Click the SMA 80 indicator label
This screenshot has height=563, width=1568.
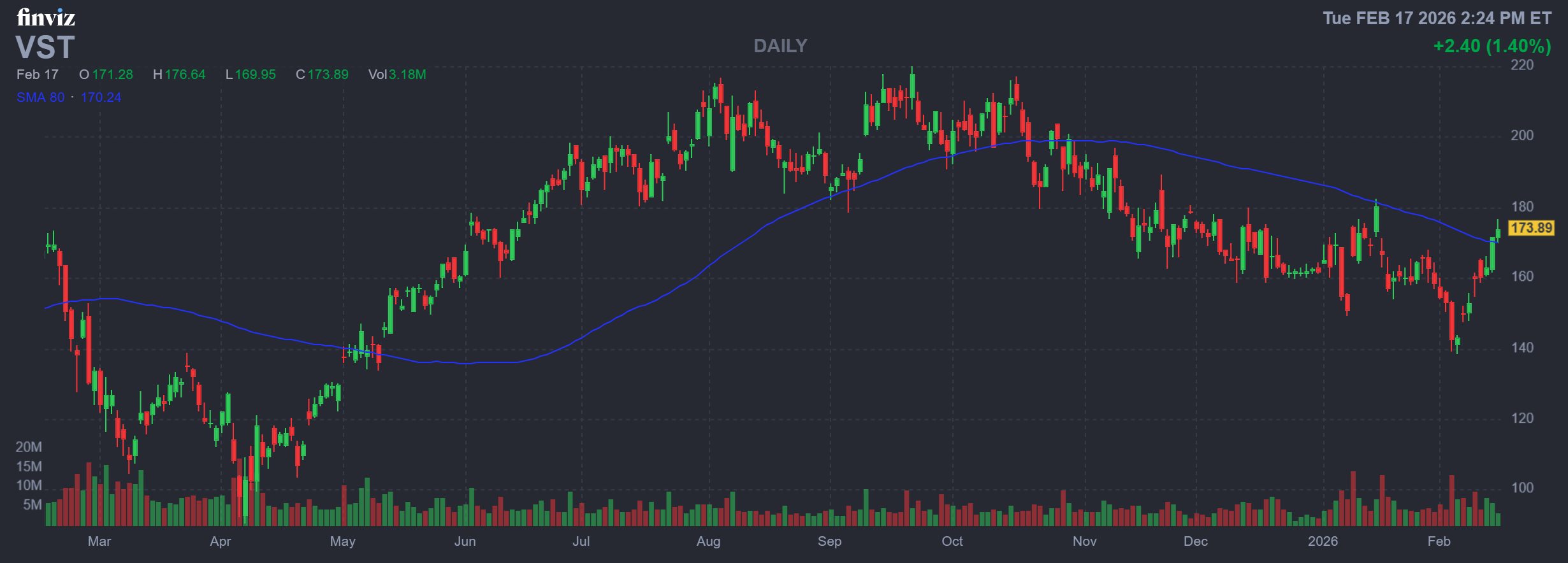(41, 97)
